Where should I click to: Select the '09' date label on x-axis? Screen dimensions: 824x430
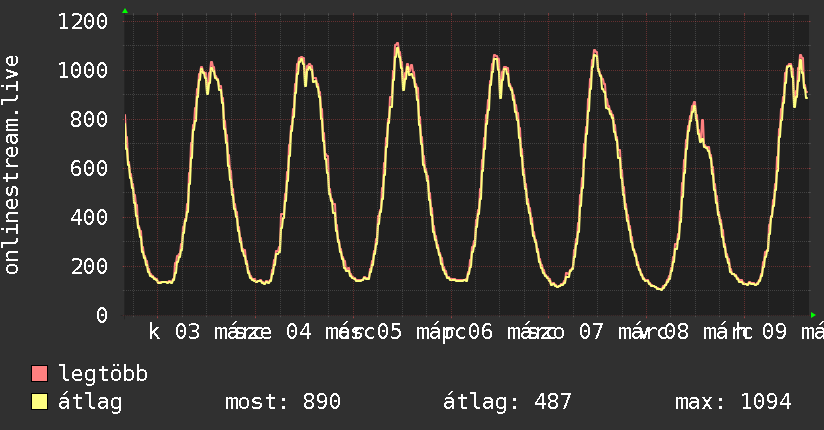[x=773, y=332]
